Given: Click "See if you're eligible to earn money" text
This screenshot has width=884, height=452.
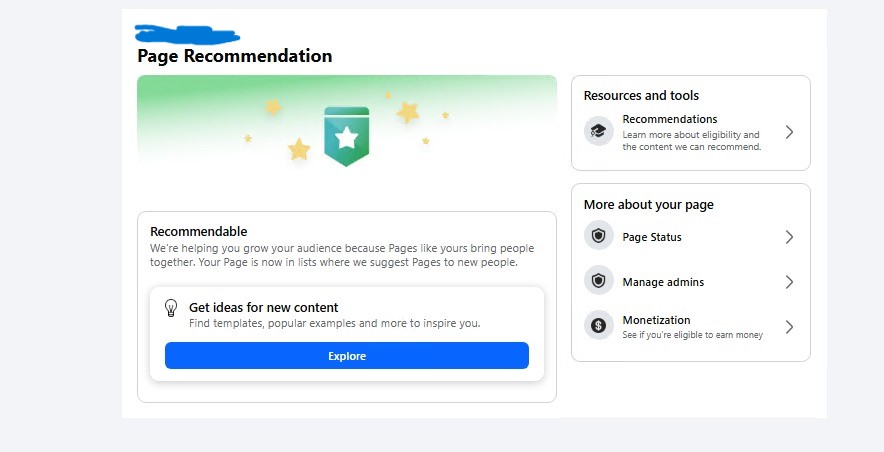Looking at the screenshot, I should click(692, 335).
